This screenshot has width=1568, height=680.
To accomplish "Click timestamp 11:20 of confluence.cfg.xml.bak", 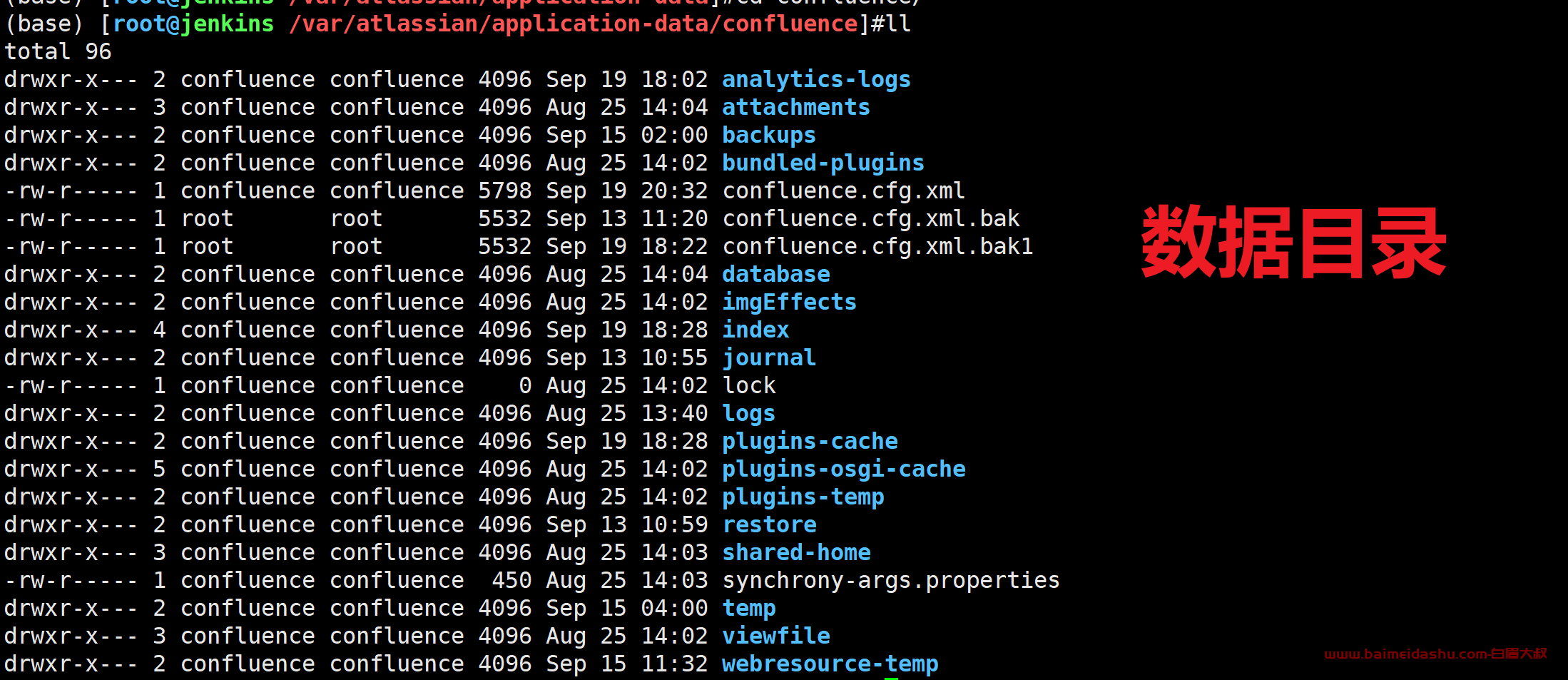I will (x=674, y=219).
